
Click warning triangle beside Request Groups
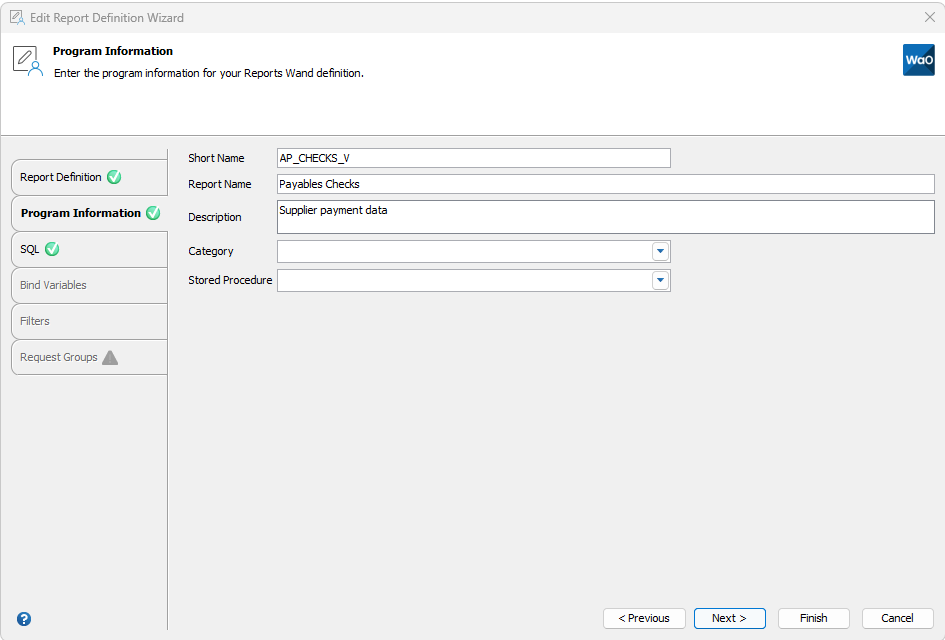(110, 357)
